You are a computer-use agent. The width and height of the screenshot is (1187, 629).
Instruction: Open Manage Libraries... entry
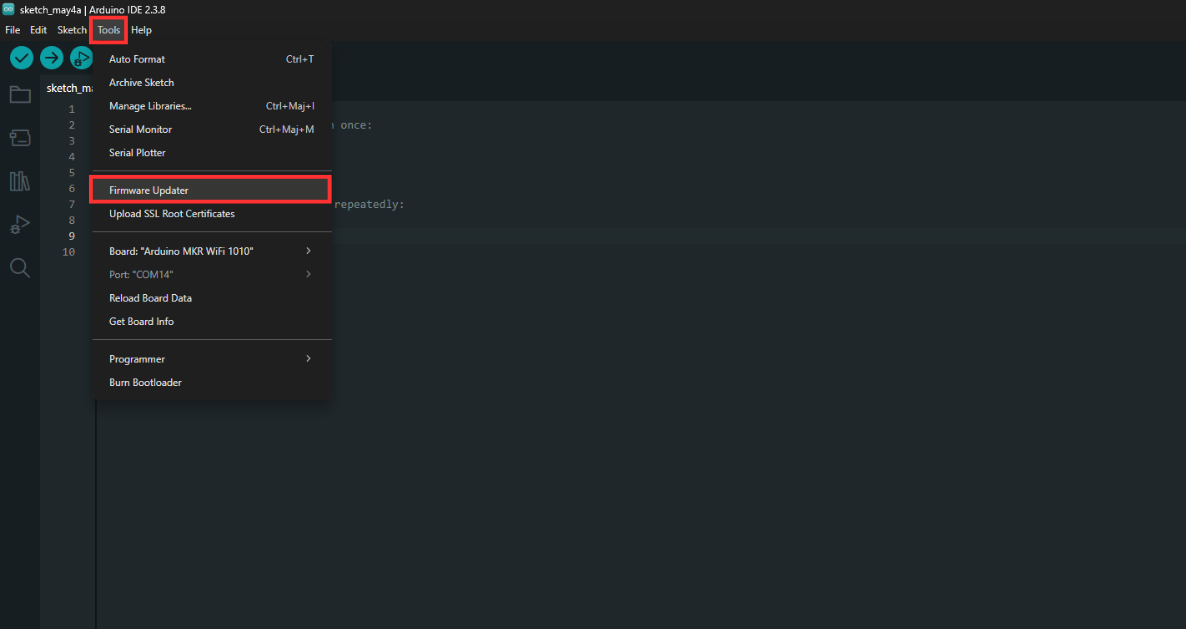coord(212,106)
